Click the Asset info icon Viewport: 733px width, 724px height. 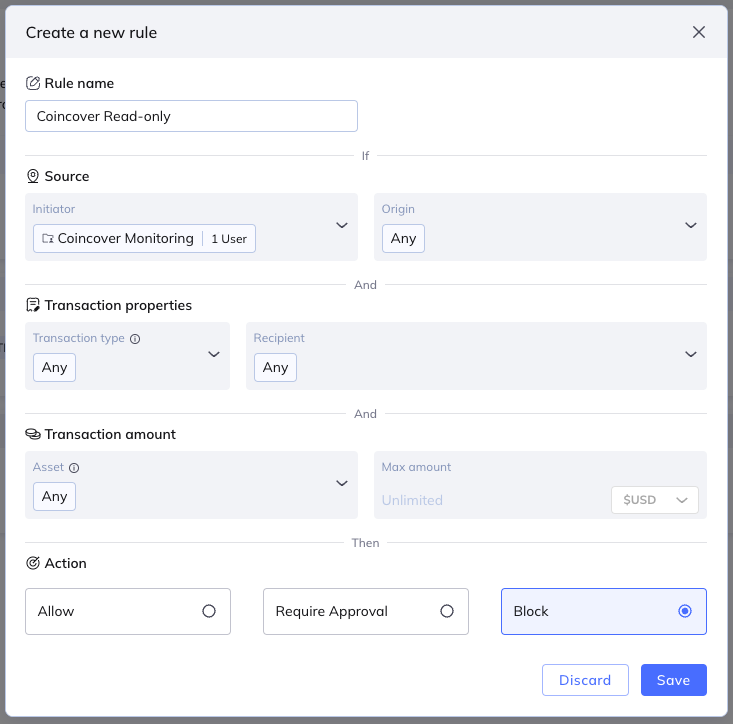tap(74, 468)
